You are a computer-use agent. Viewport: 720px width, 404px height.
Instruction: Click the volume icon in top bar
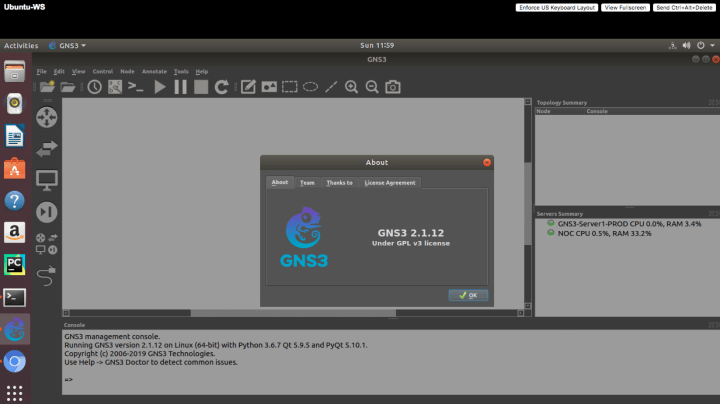686,45
